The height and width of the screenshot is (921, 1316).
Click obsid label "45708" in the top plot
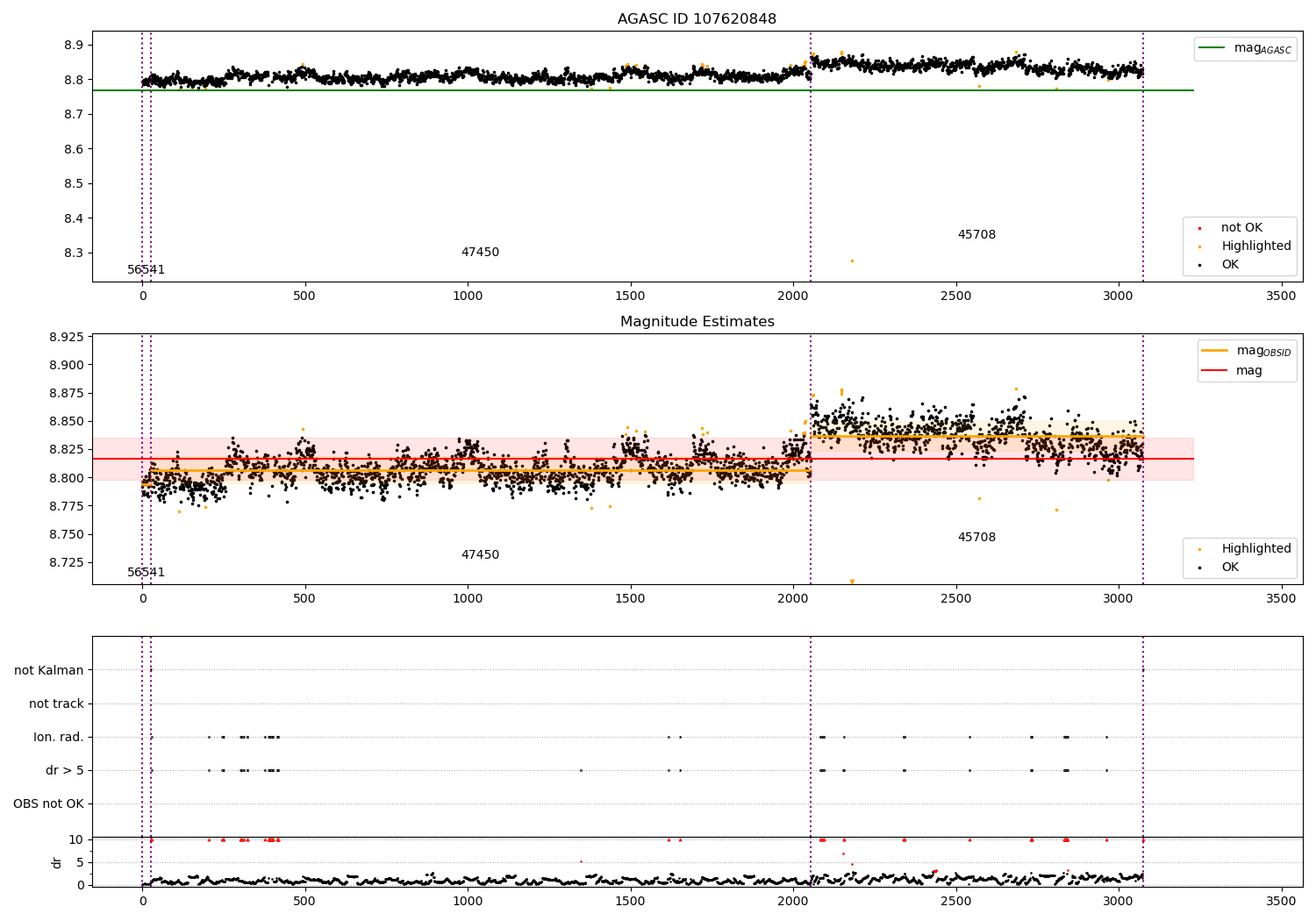tap(976, 235)
